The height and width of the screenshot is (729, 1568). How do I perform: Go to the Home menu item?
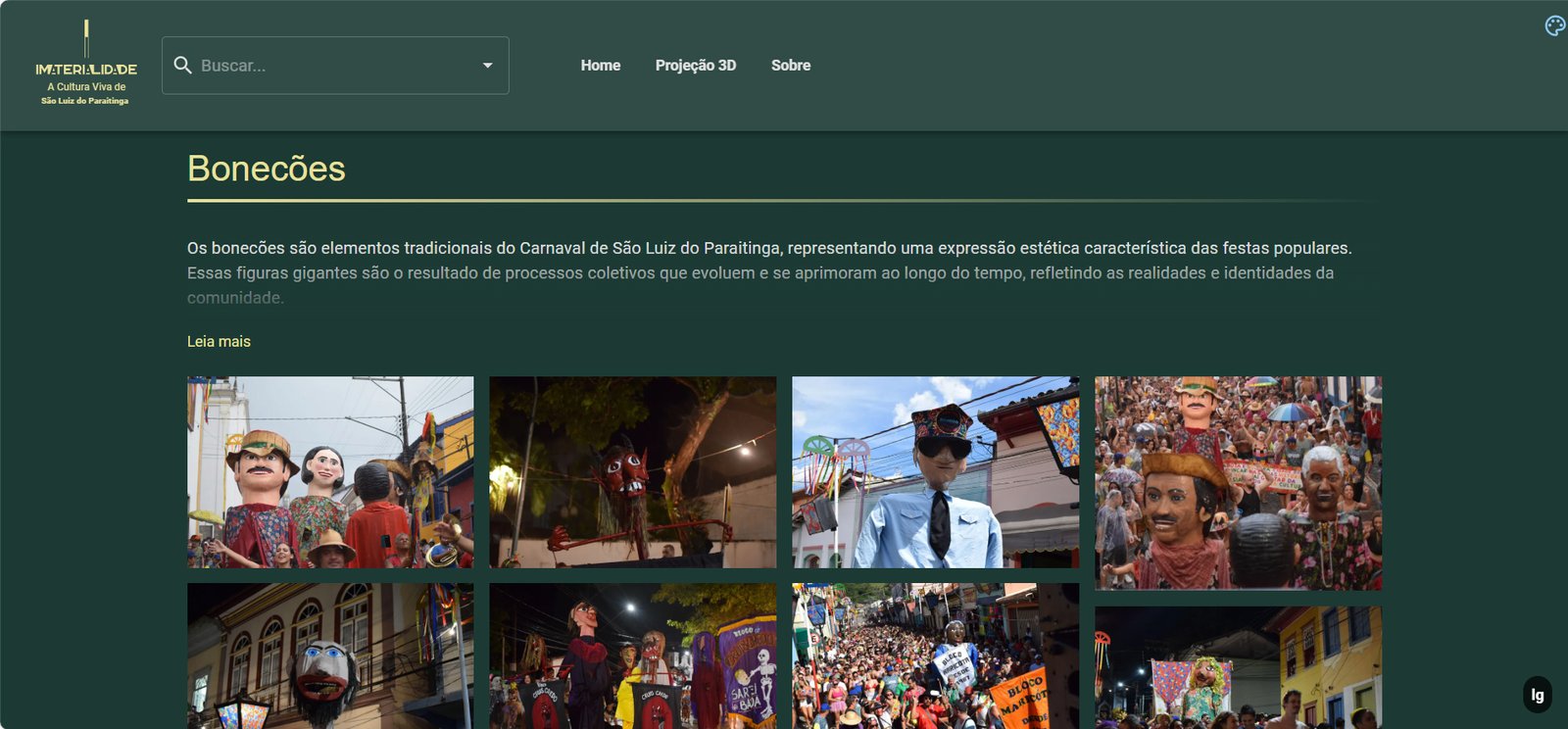(600, 66)
